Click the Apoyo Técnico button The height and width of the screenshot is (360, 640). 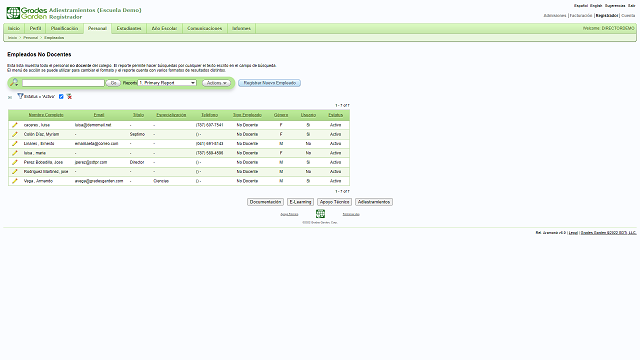click(x=334, y=202)
